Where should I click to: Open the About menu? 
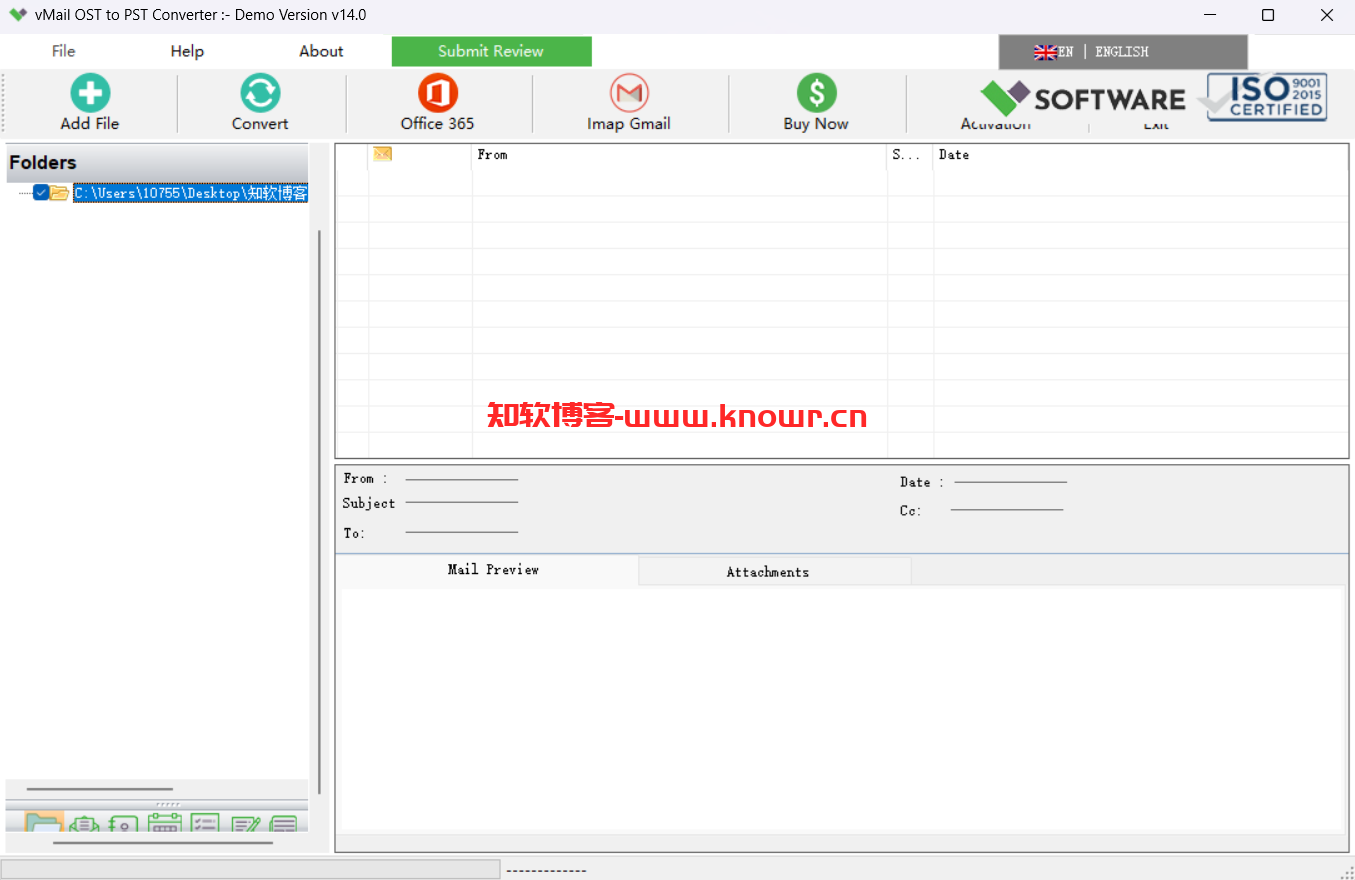pos(321,51)
